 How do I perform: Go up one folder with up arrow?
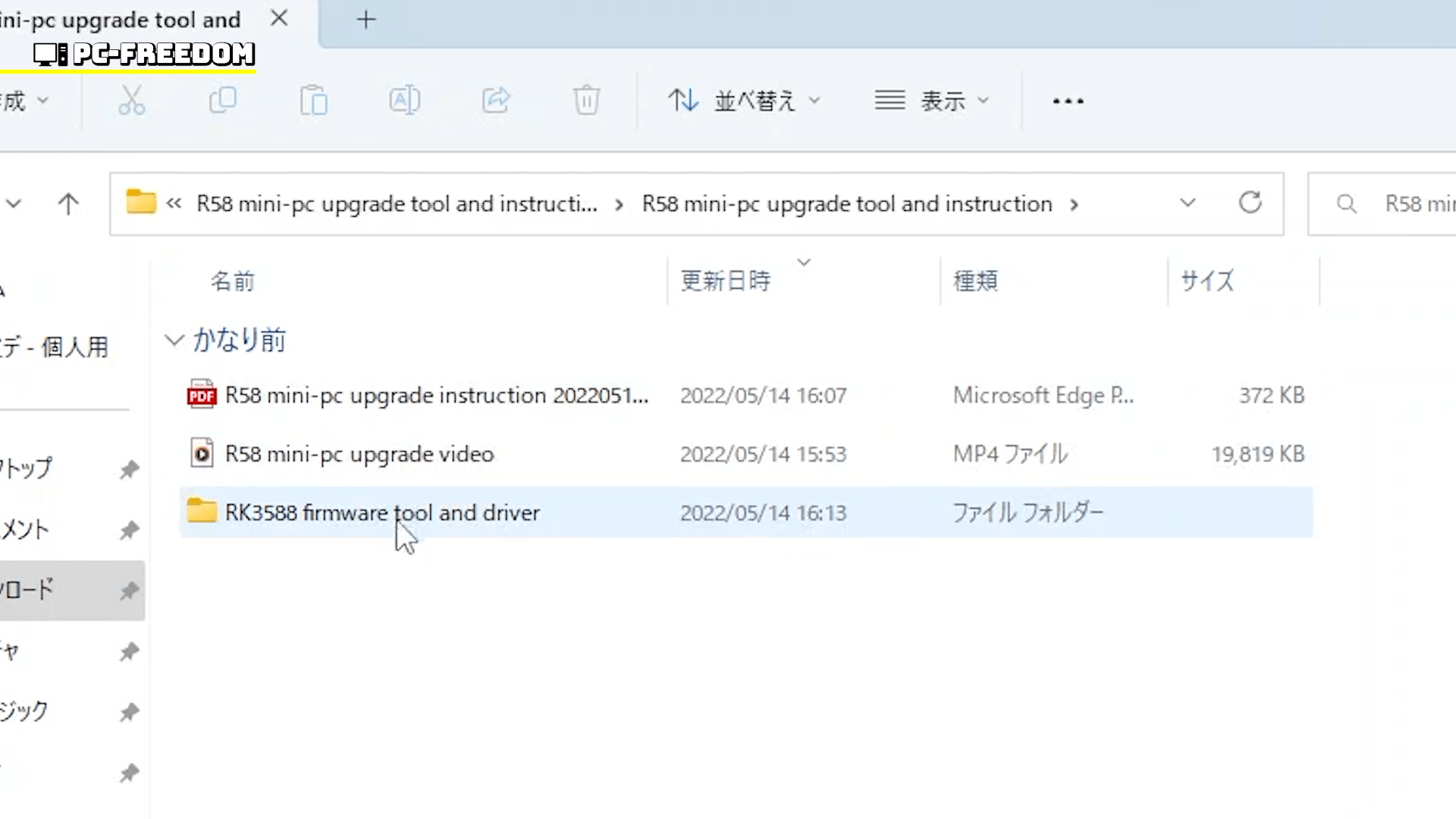(x=68, y=203)
